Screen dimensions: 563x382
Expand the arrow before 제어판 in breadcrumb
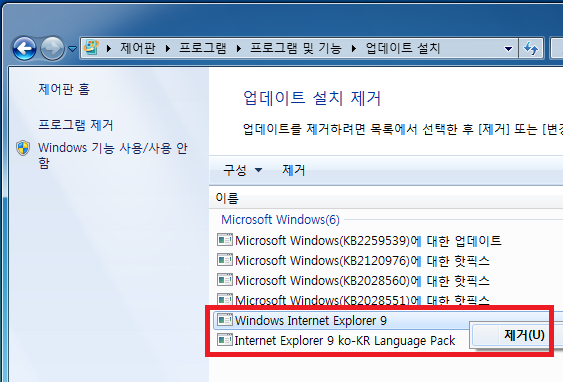(109, 48)
